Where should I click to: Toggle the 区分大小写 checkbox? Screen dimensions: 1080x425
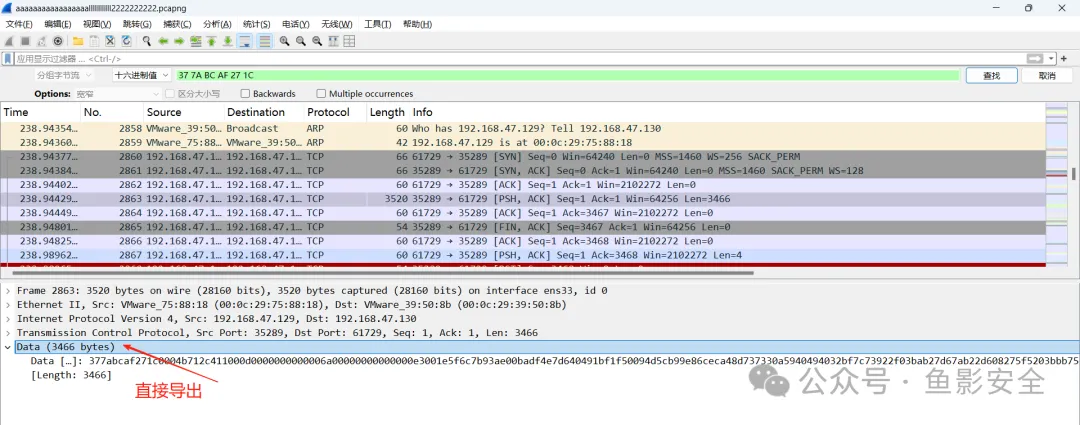170,94
